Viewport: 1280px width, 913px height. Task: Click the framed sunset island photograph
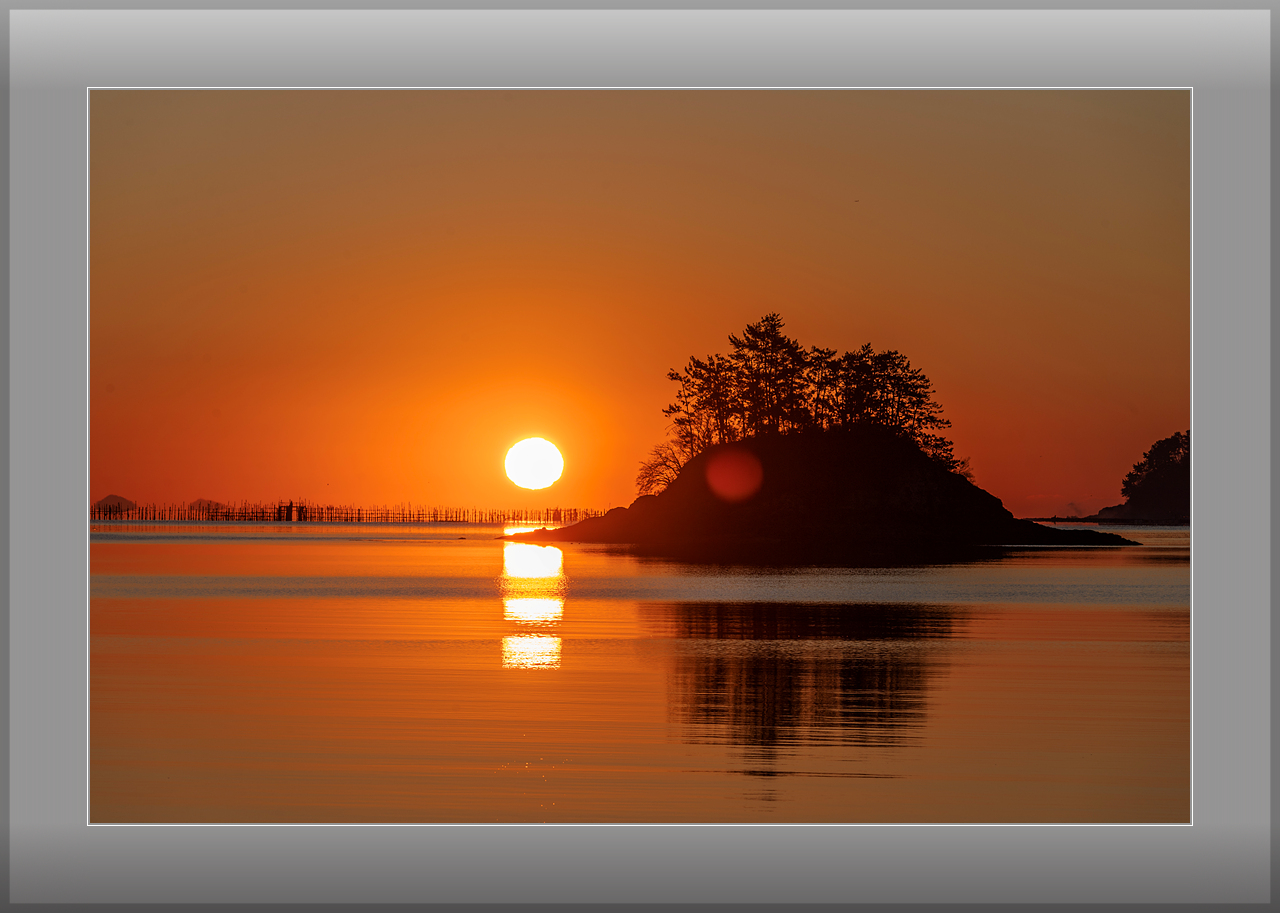[640, 456]
